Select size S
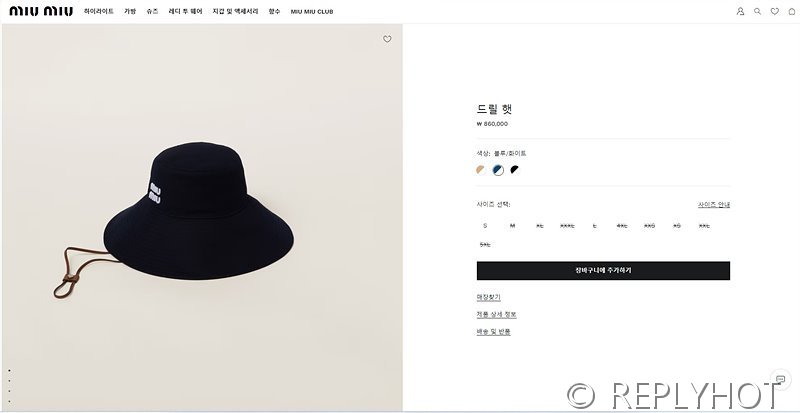This screenshot has width=800, height=413. coord(485,225)
